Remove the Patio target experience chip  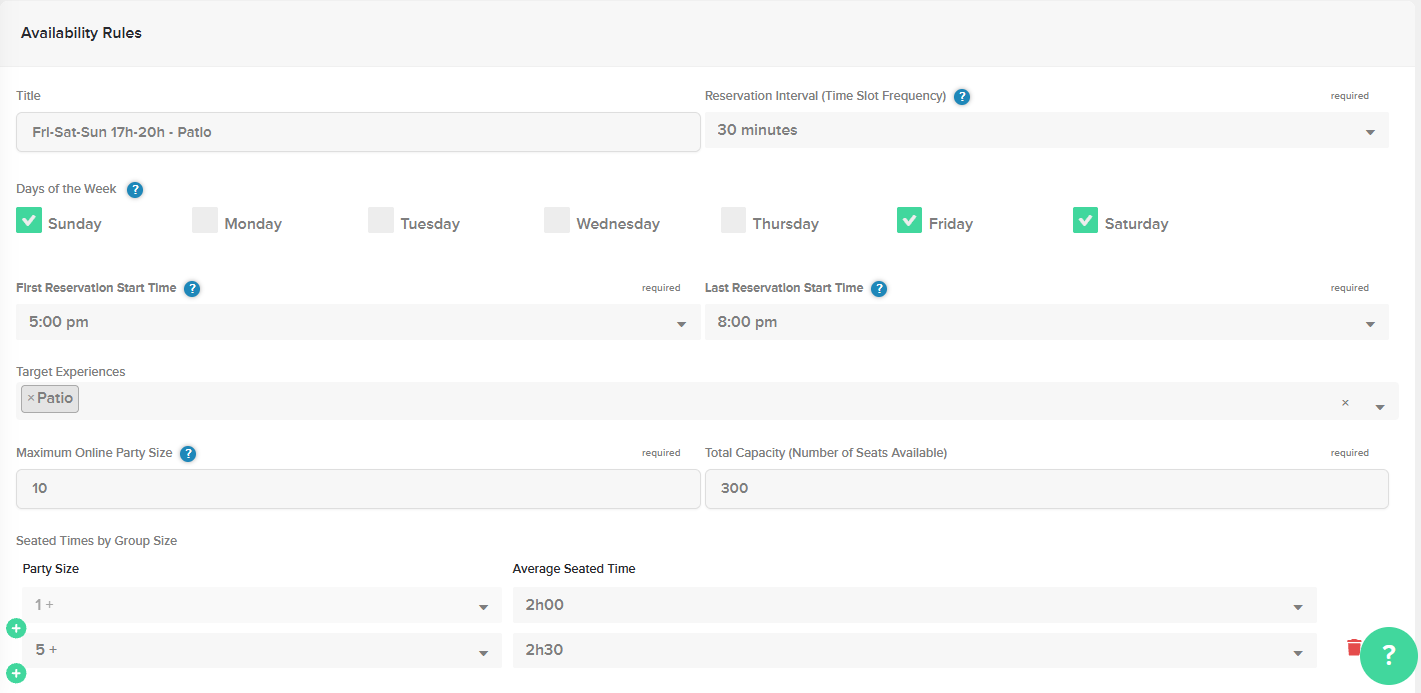pyautogui.click(x=31, y=398)
